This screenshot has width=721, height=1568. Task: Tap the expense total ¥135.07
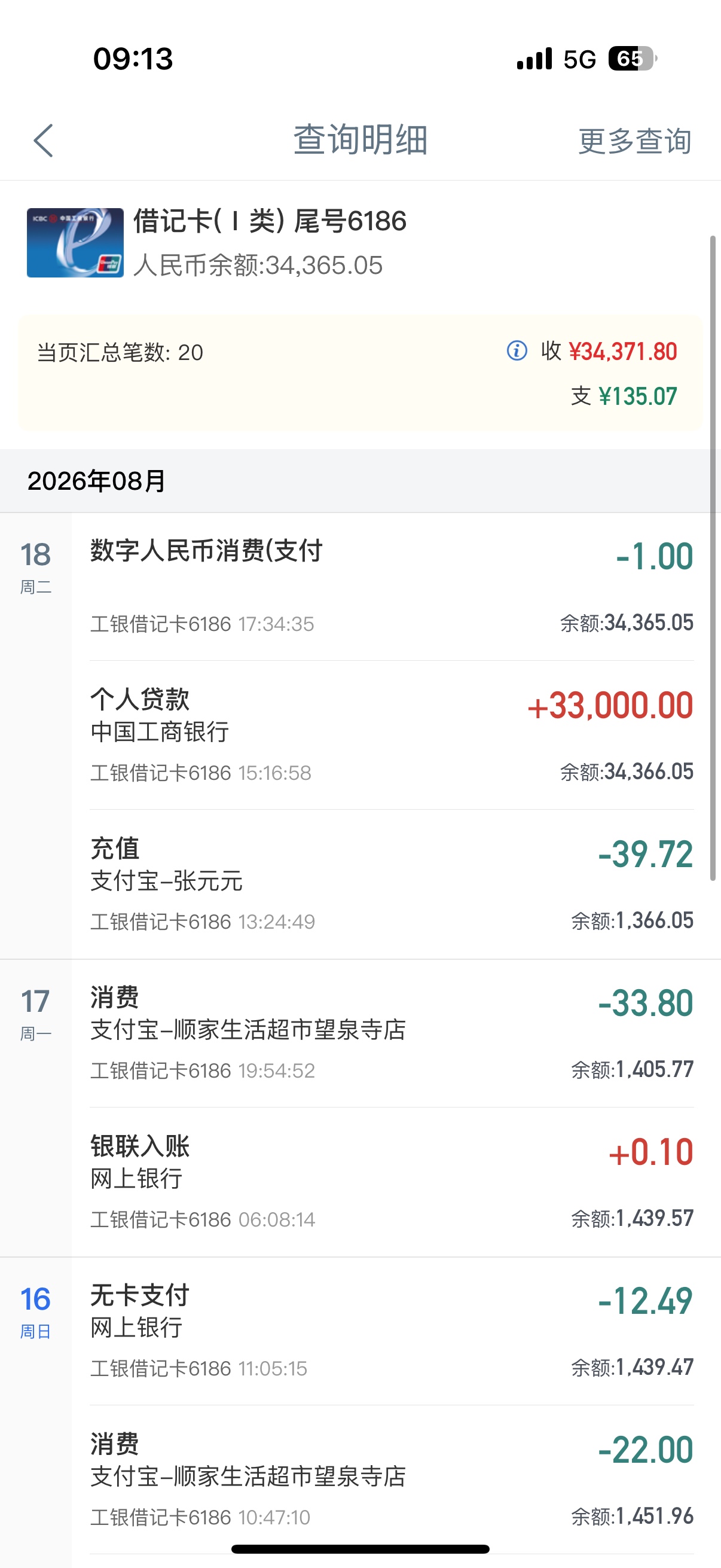point(638,396)
